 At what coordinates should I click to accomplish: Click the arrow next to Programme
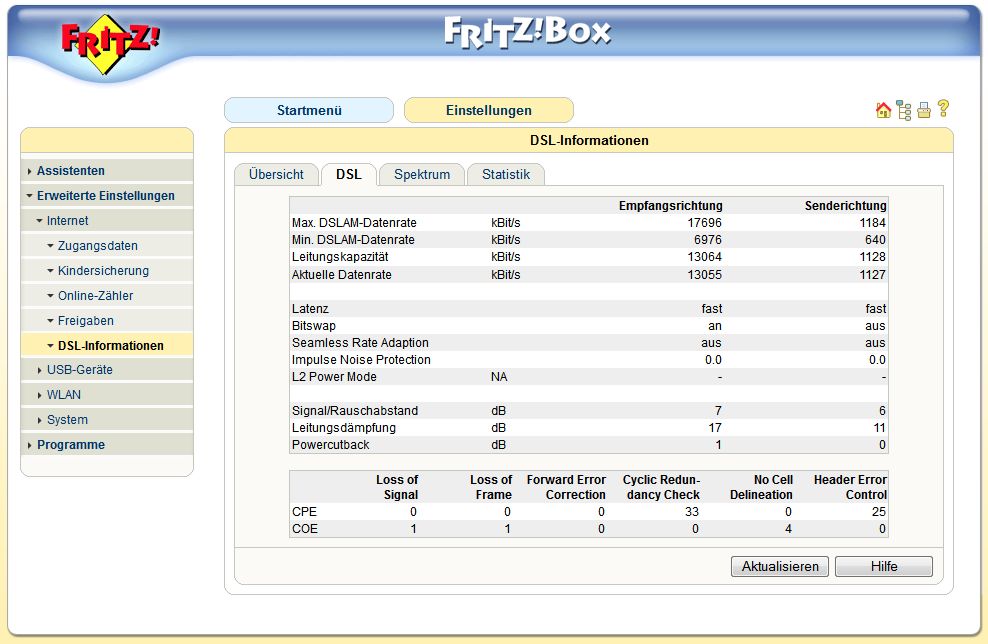point(30,446)
